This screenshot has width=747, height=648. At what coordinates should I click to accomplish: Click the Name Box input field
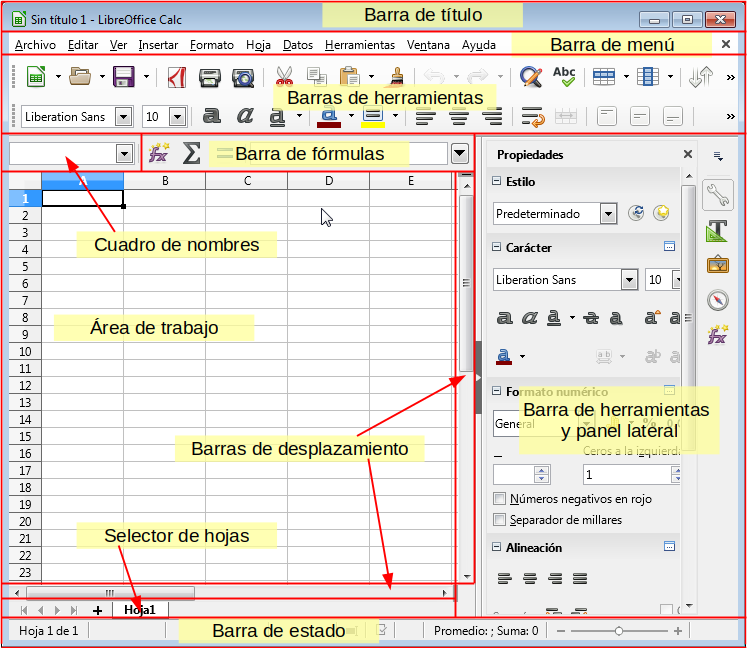coord(62,154)
